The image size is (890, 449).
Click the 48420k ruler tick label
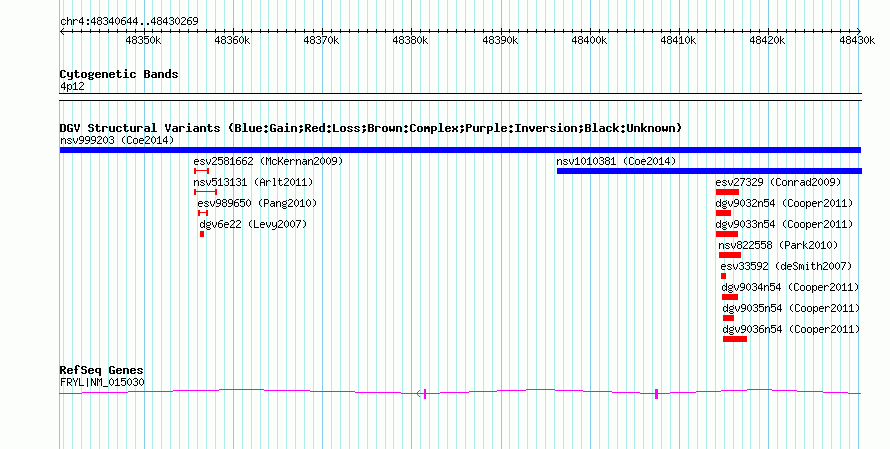[767, 40]
